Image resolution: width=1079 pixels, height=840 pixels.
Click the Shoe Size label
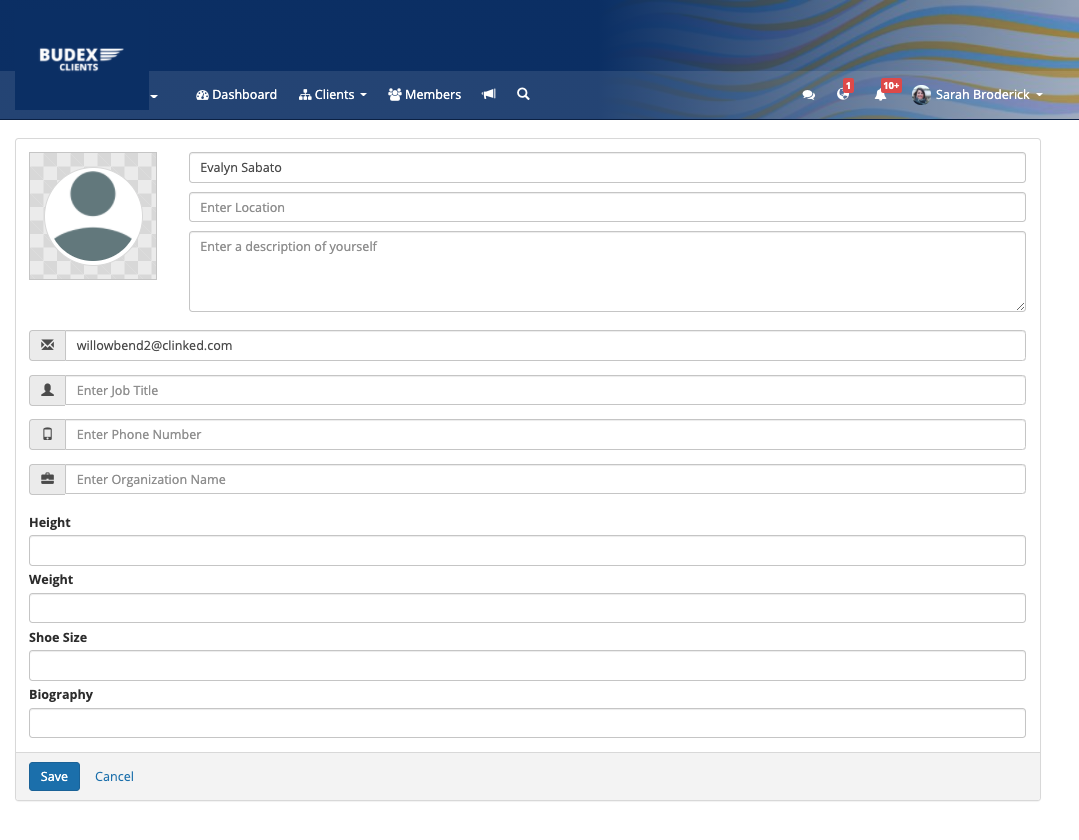click(x=58, y=637)
